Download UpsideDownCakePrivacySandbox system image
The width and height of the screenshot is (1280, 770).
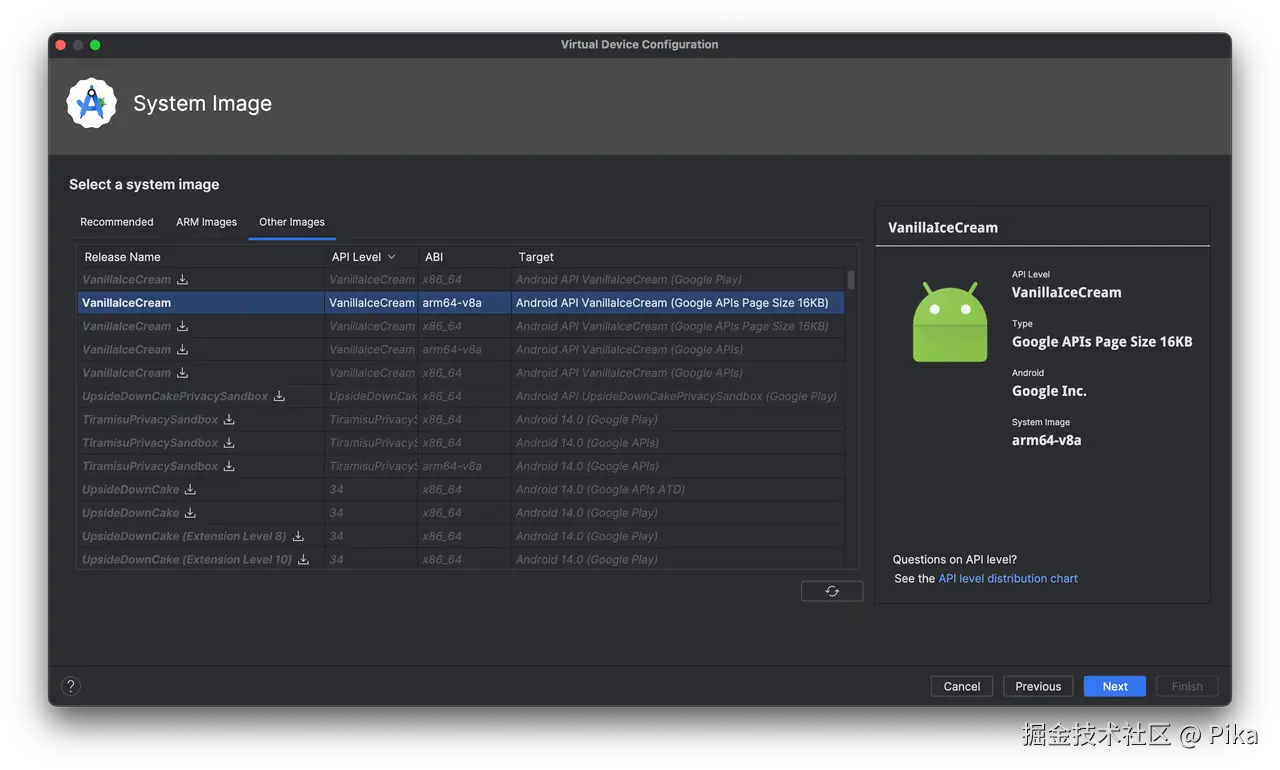279,396
